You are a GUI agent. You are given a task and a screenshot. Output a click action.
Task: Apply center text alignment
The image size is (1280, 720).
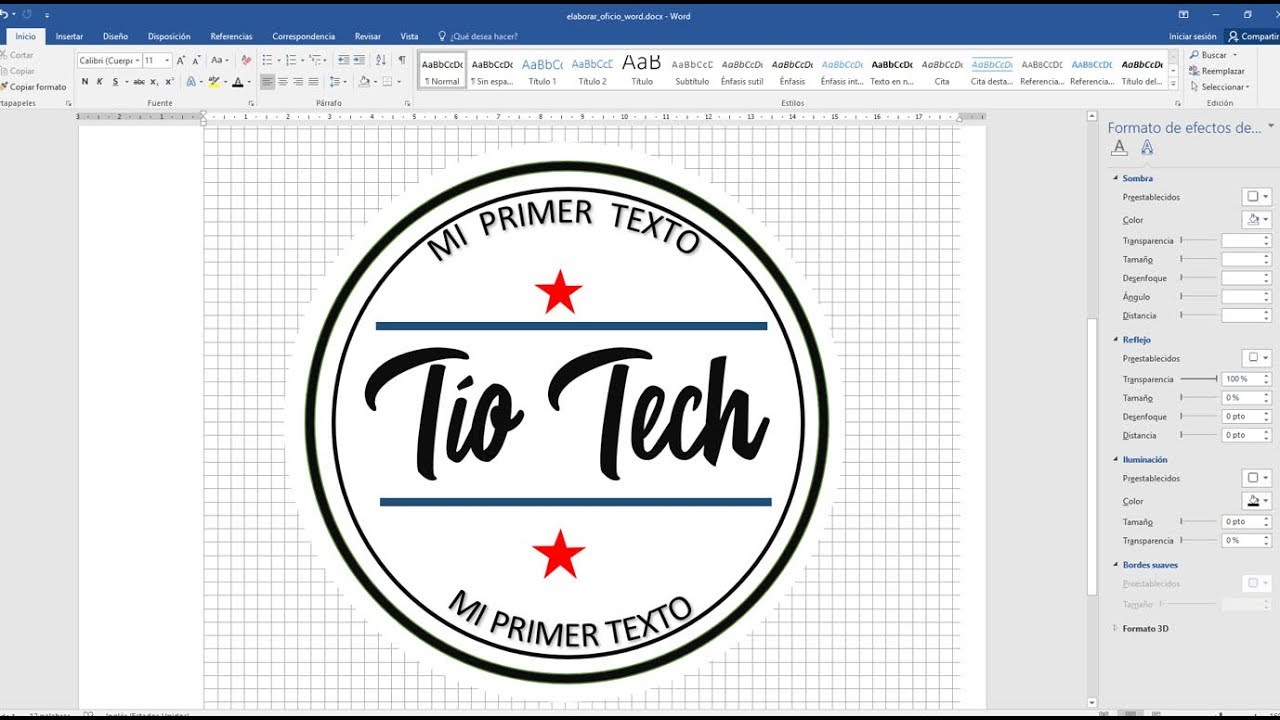click(283, 82)
